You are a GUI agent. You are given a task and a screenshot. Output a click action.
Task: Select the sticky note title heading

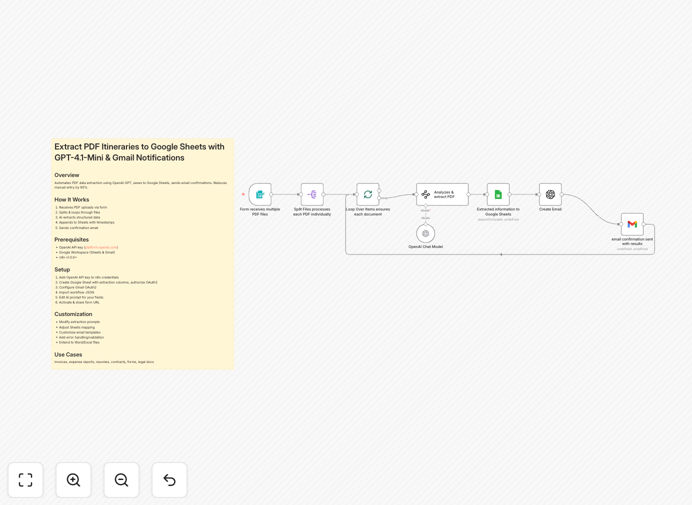click(139, 152)
